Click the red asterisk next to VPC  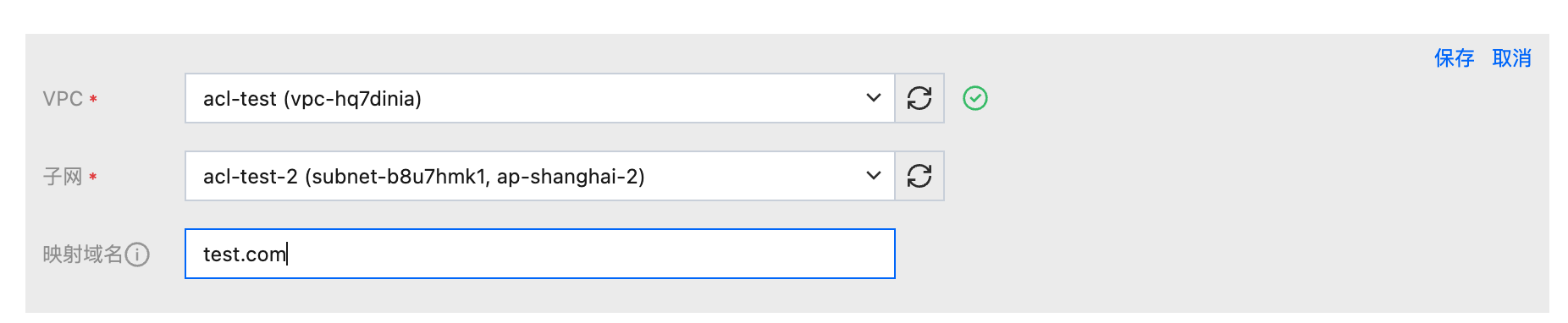pyautogui.click(x=93, y=99)
